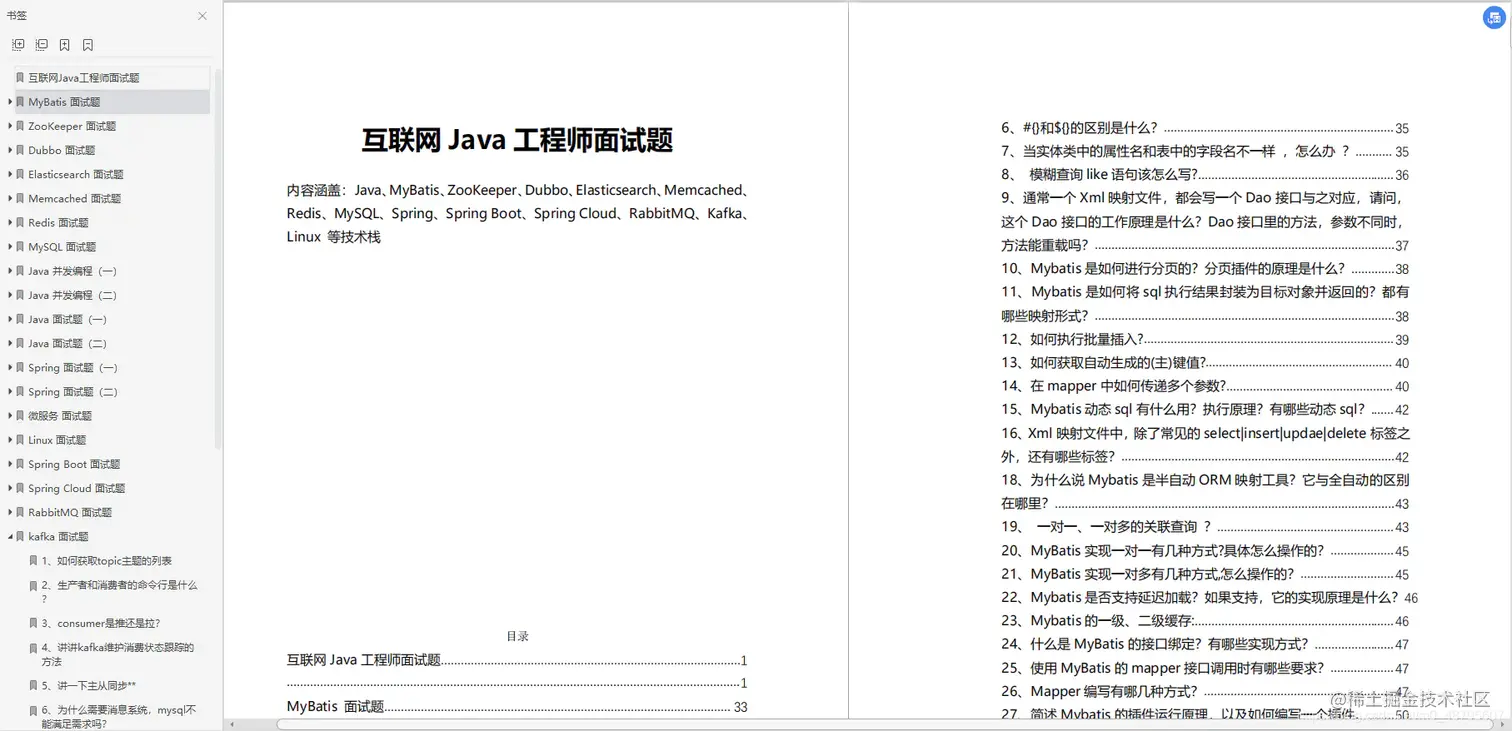Viewport: 1512px width, 731px height.
Task: Collapse the kafka 面试题 bookmark node
Action: coord(9,536)
